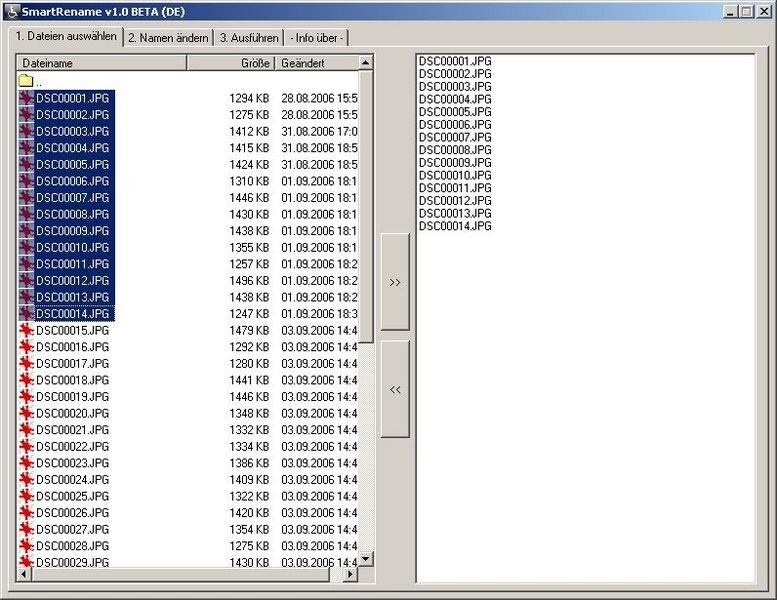Open the '2. Namen ändern' tab

pyautogui.click(x=168, y=38)
